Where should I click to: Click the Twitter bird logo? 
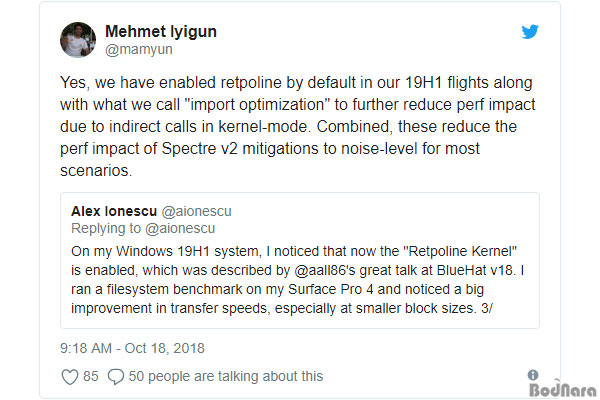pos(530,31)
